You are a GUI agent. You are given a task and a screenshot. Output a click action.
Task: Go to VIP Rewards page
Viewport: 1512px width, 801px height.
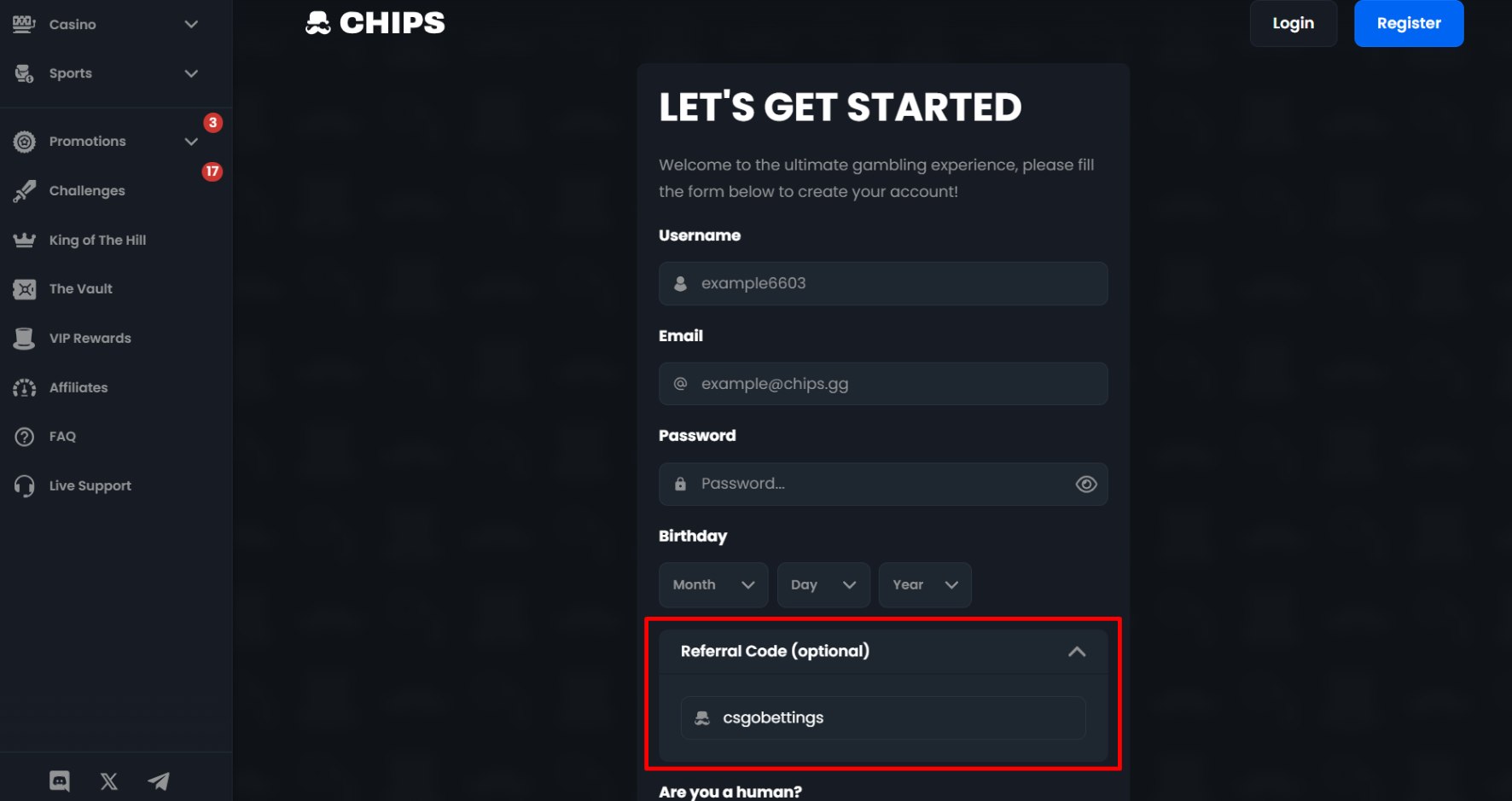[x=90, y=339]
